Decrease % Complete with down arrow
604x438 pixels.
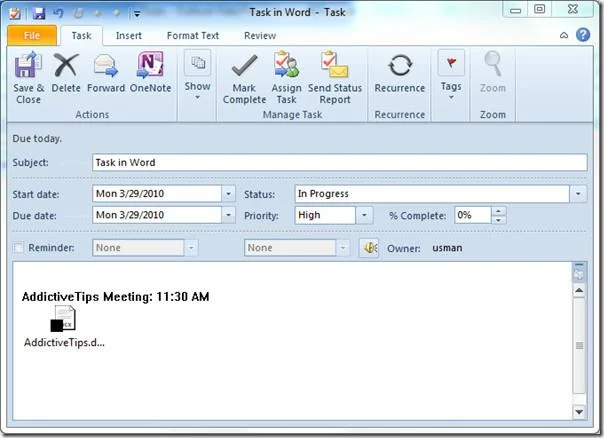coord(498,220)
